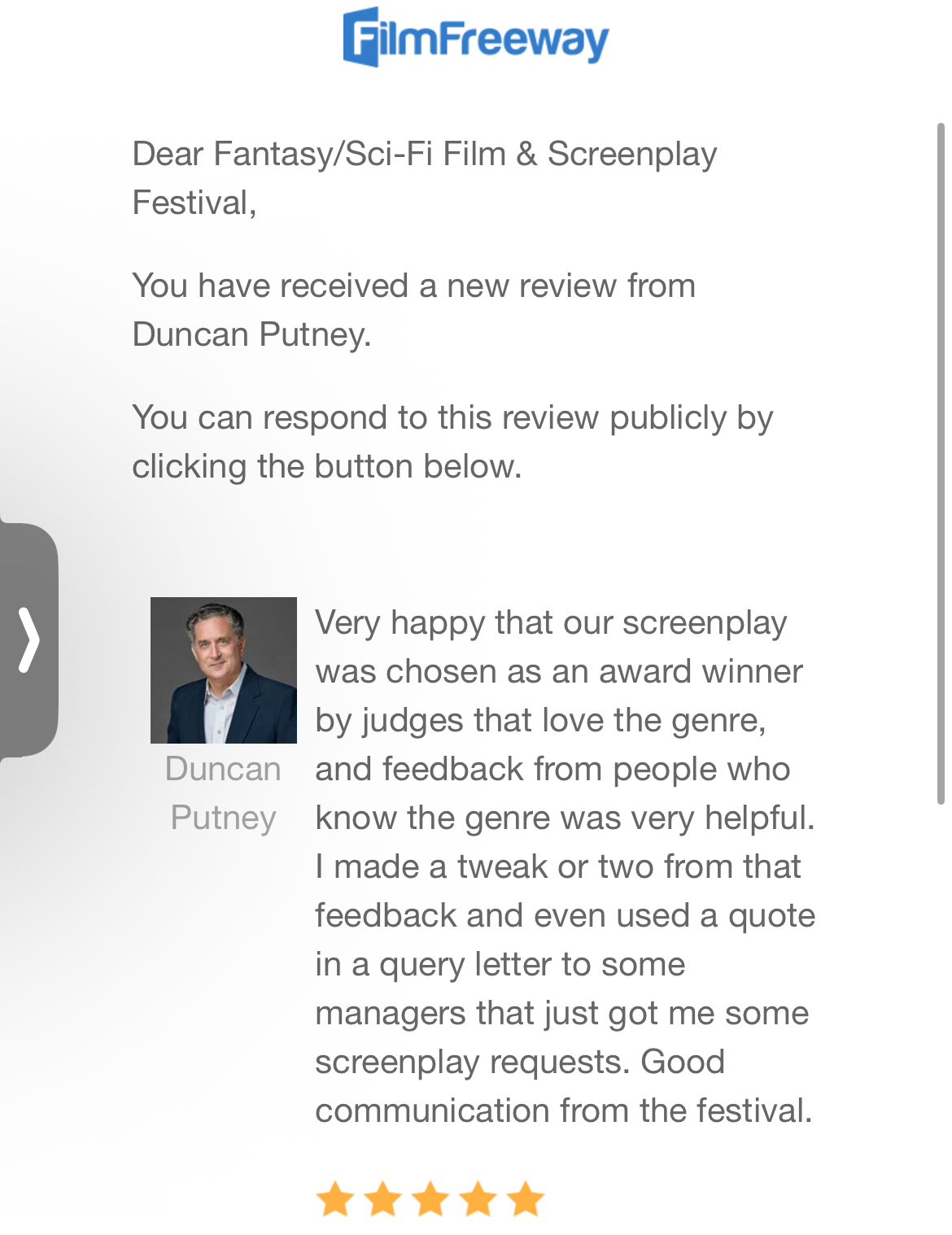This screenshot has width=952, height=1235.
Task: Click the 'communication from the festival.' line
Action: 563,1111
